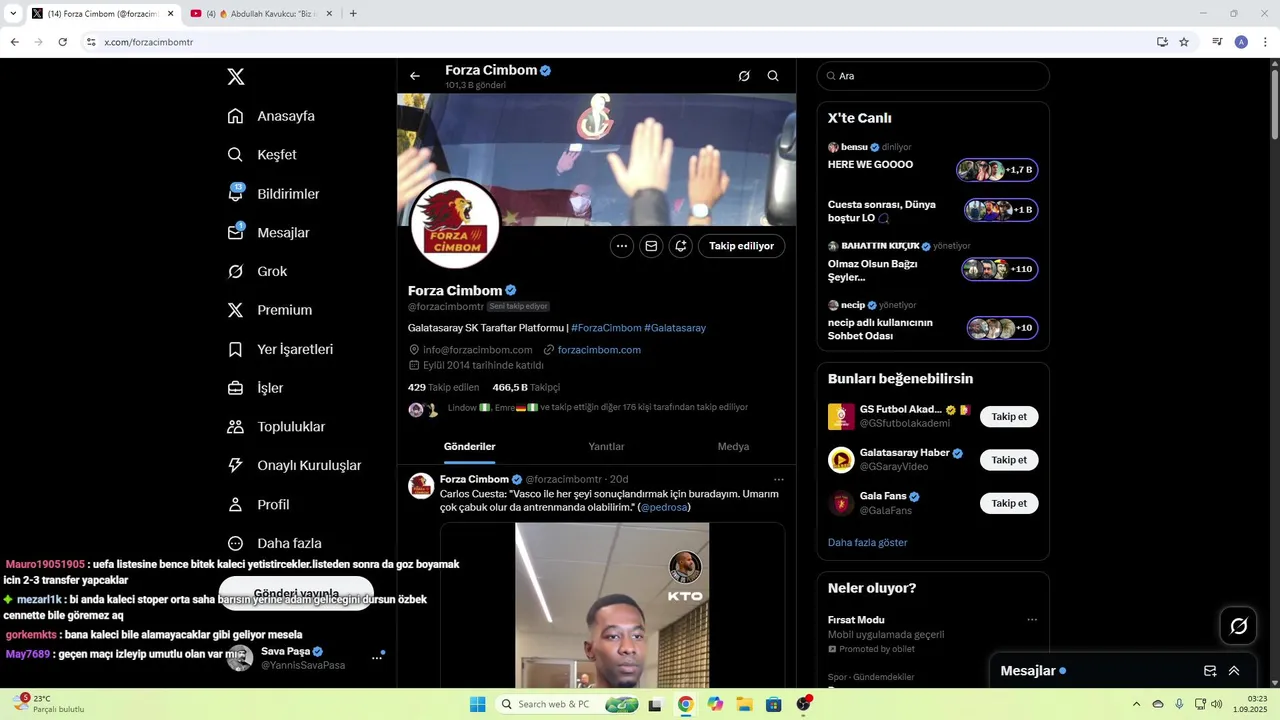
Task: Click Grok icon in profile header
Action: 744,76
